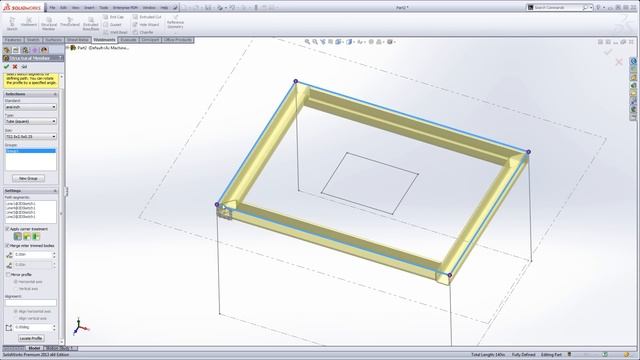Open the Edit menu
Image resolution: width=640 pixels, height=360 pixels.
click(63, 7)
